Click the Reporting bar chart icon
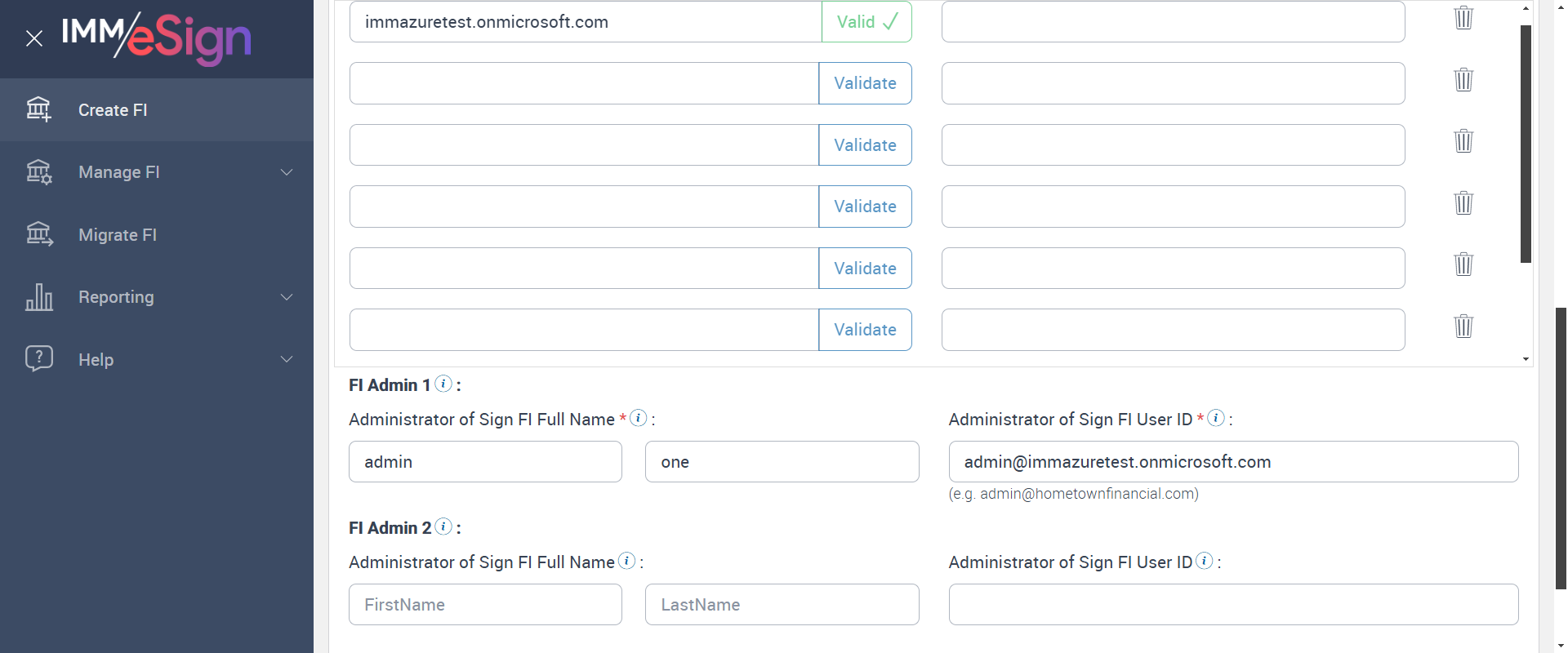 click(x=38, y=297)
